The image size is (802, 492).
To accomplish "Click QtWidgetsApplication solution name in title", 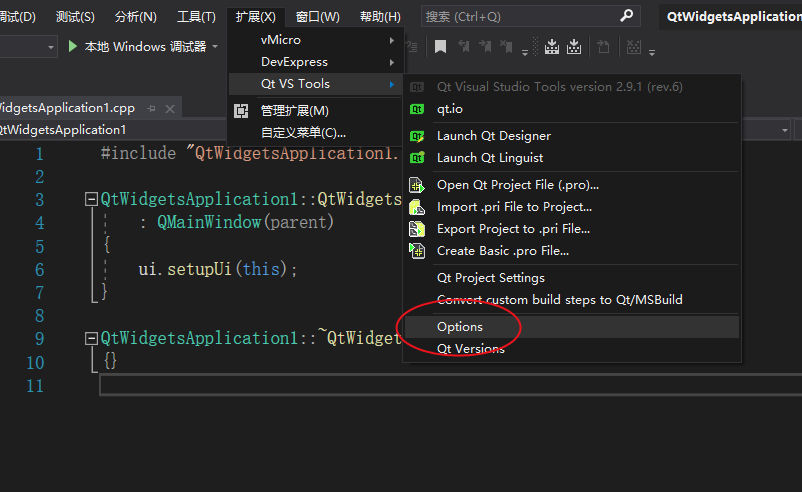I will coord(734,16).
